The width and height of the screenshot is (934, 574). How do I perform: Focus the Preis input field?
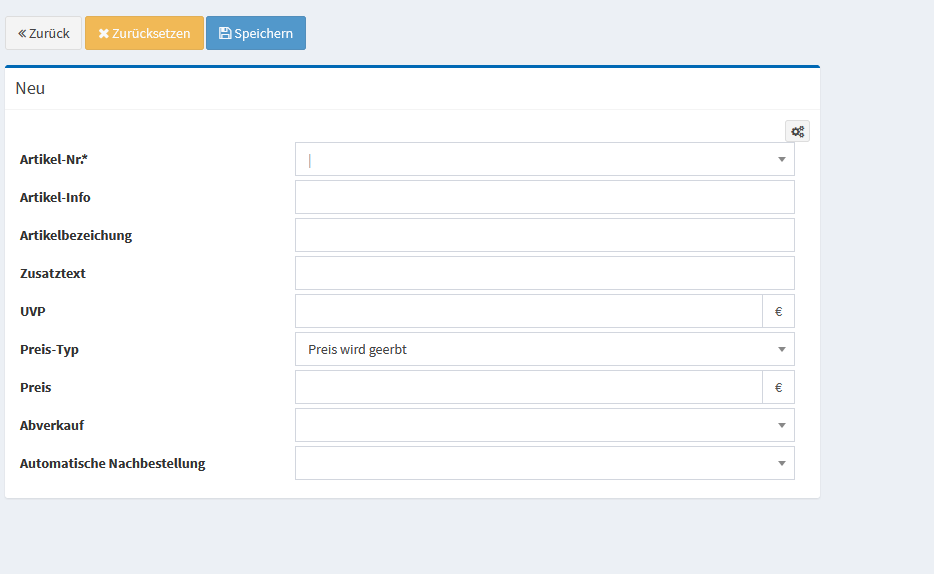click(x=528, y=387)
